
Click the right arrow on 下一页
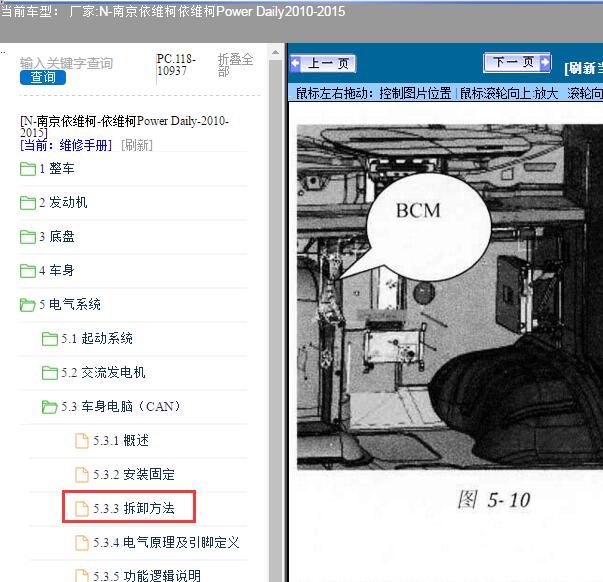[x=545, y=62]
